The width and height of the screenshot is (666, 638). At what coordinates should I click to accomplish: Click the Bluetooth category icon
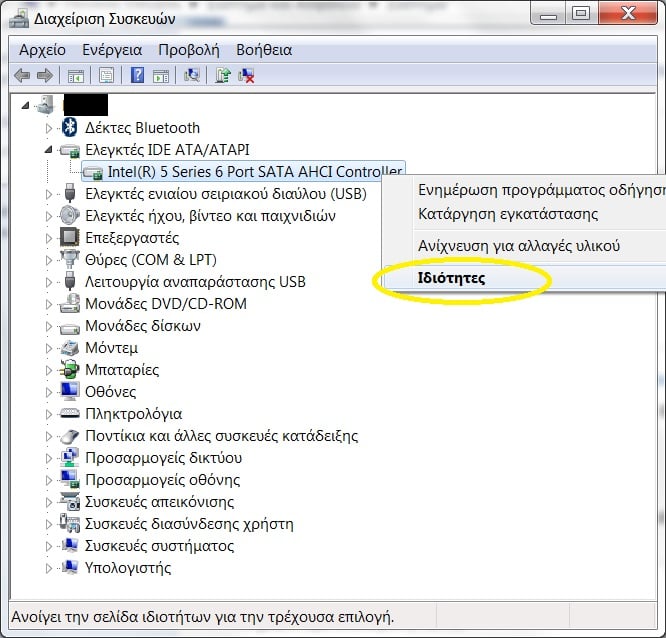pos(70,127)
